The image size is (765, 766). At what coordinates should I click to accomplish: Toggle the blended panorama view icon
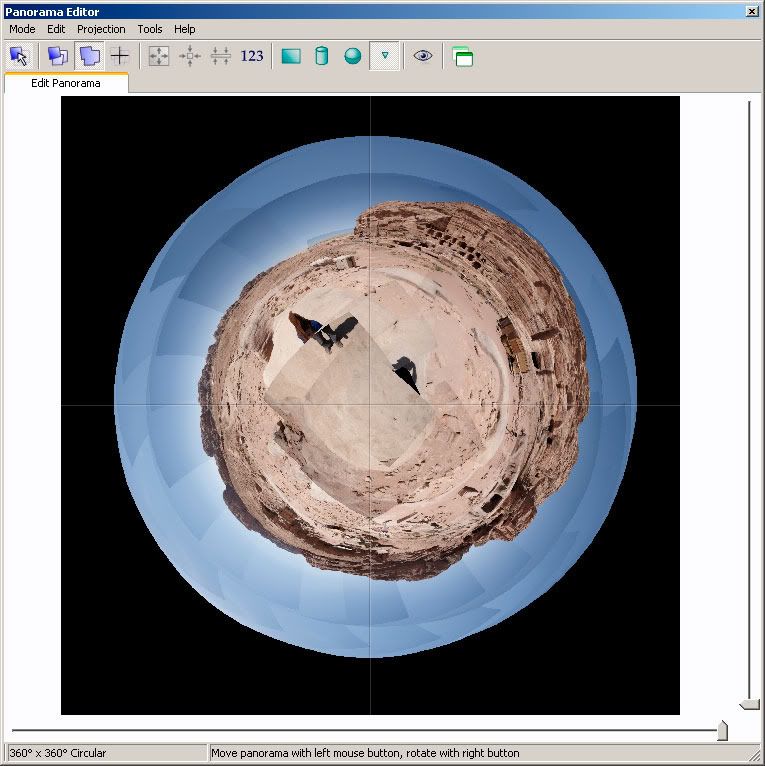89,56
